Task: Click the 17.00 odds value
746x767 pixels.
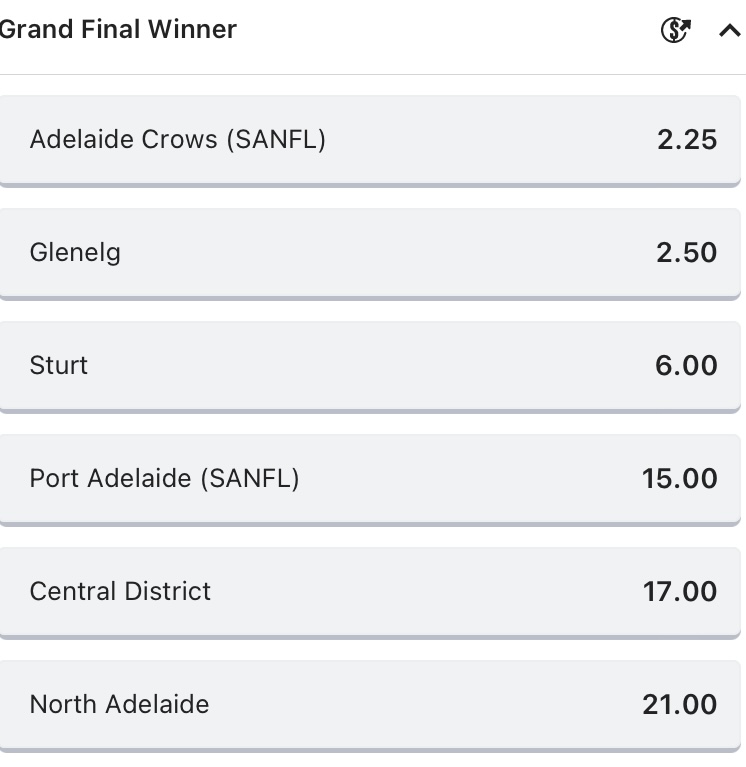Action: click(x=679, y=592)
